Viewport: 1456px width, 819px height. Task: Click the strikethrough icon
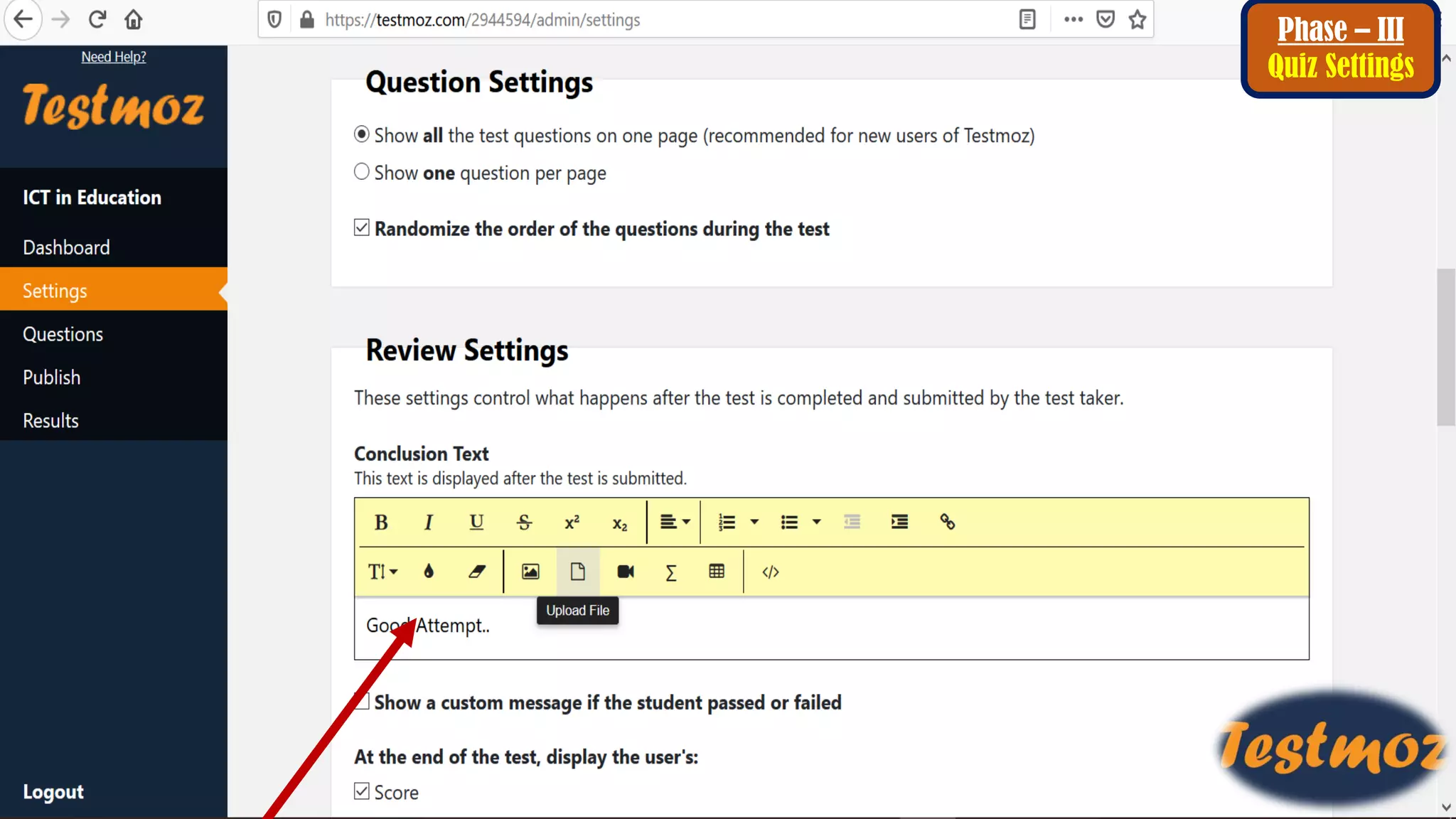[524, 523]
